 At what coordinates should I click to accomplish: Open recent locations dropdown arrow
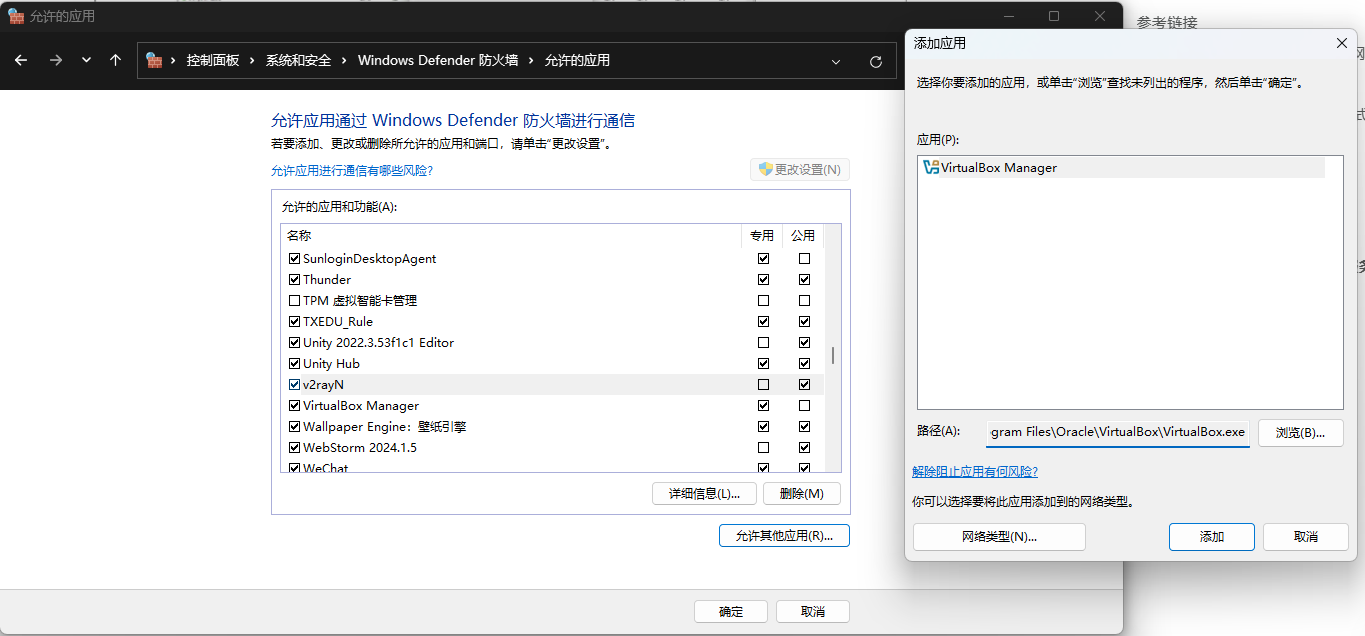(x=86, y=60)
